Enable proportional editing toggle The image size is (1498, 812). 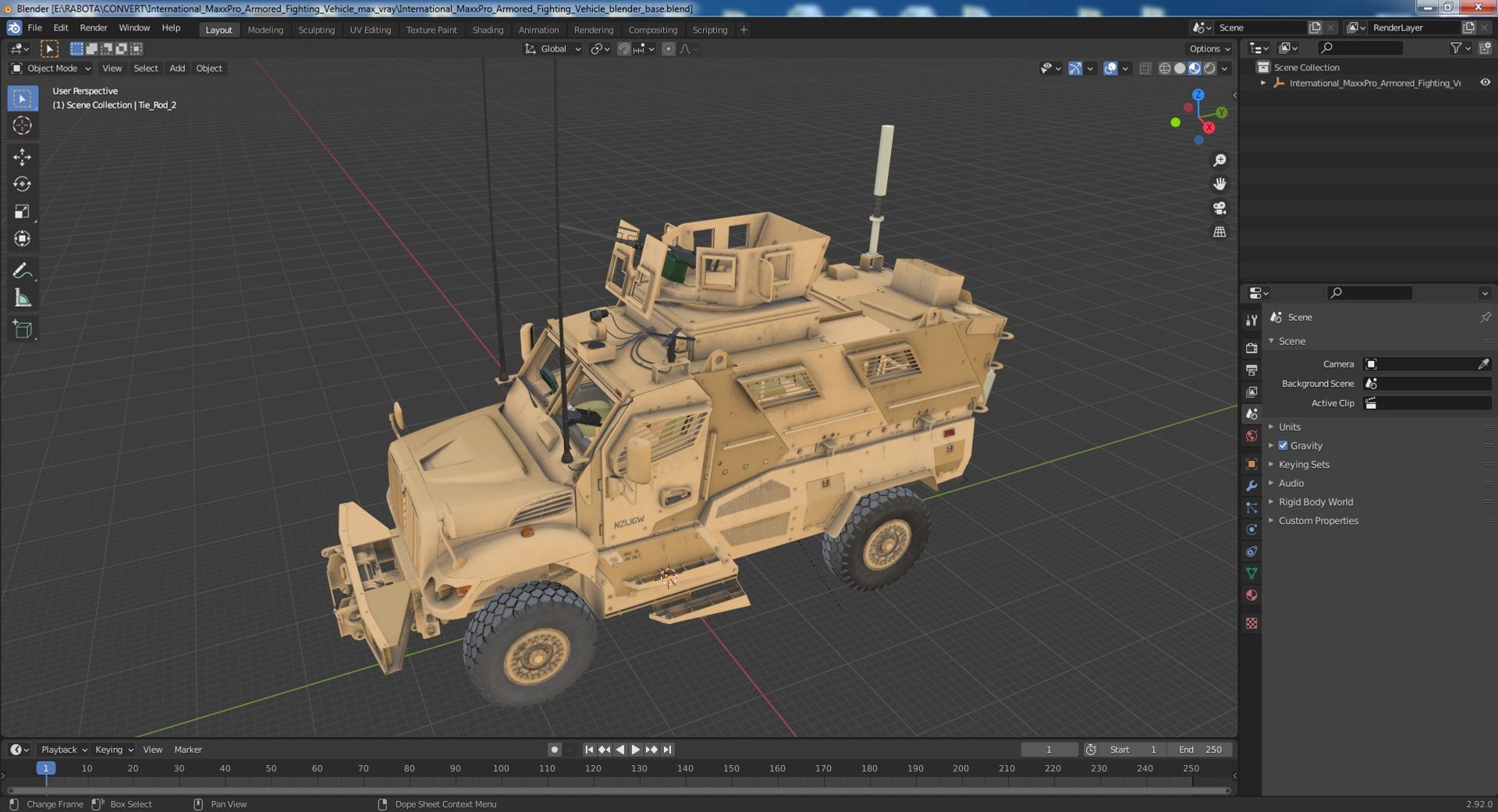click(669, 49)
